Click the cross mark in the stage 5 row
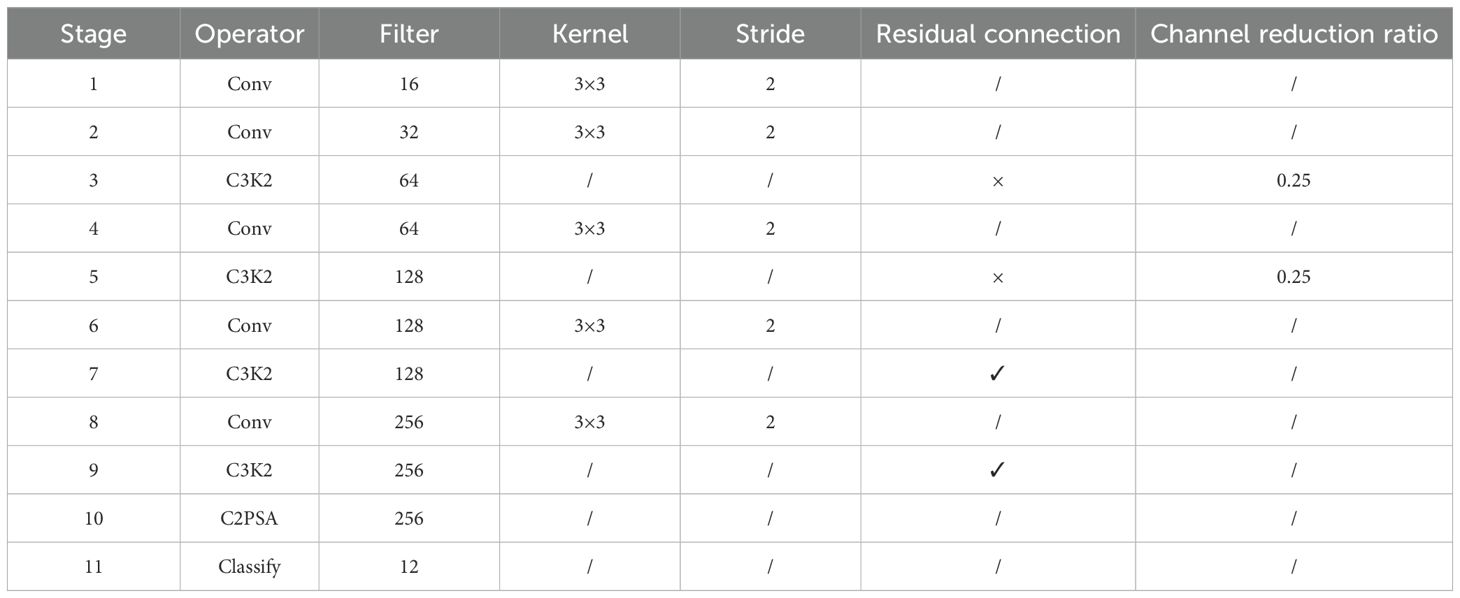The width and height of the screenshot is (1460, 598). 997,277
